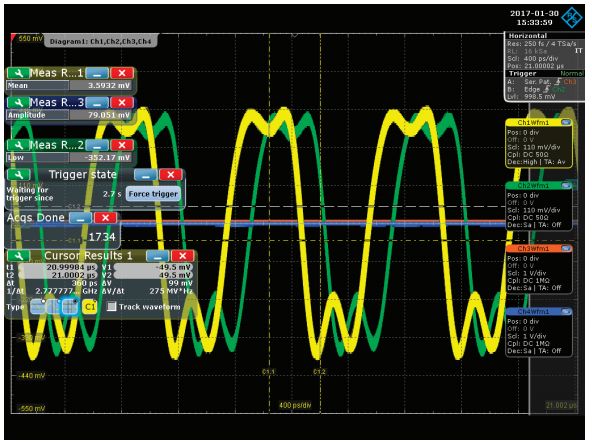
Task: Click the V1 cursor value -49.5 mV field
Action: click(153, 267)
